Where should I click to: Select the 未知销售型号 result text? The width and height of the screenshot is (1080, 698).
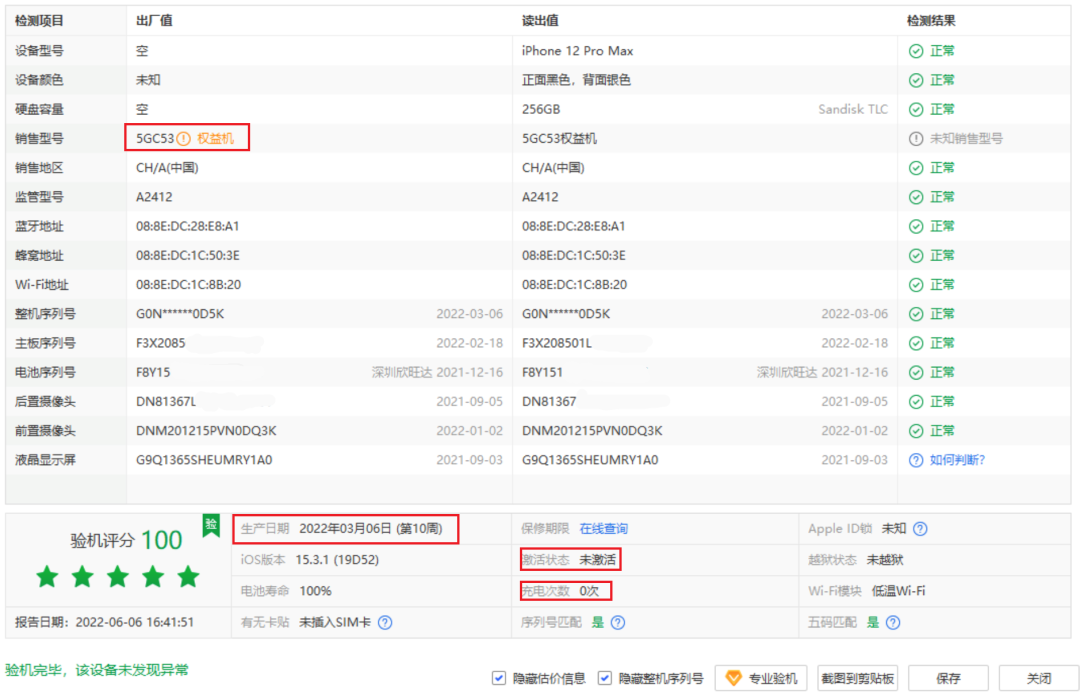tap(966, 138)
